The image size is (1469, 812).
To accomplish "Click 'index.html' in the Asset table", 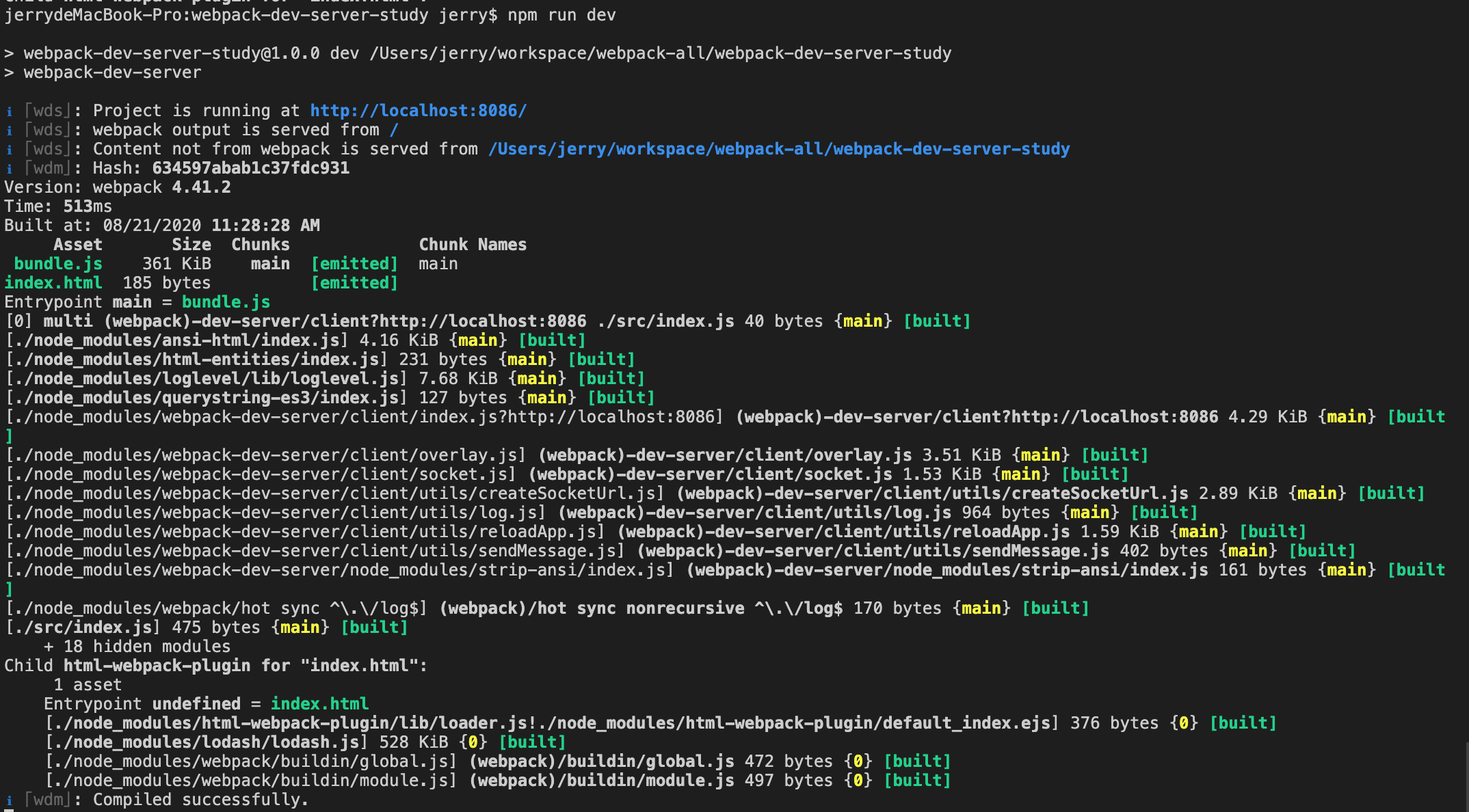I will point(53,283).
